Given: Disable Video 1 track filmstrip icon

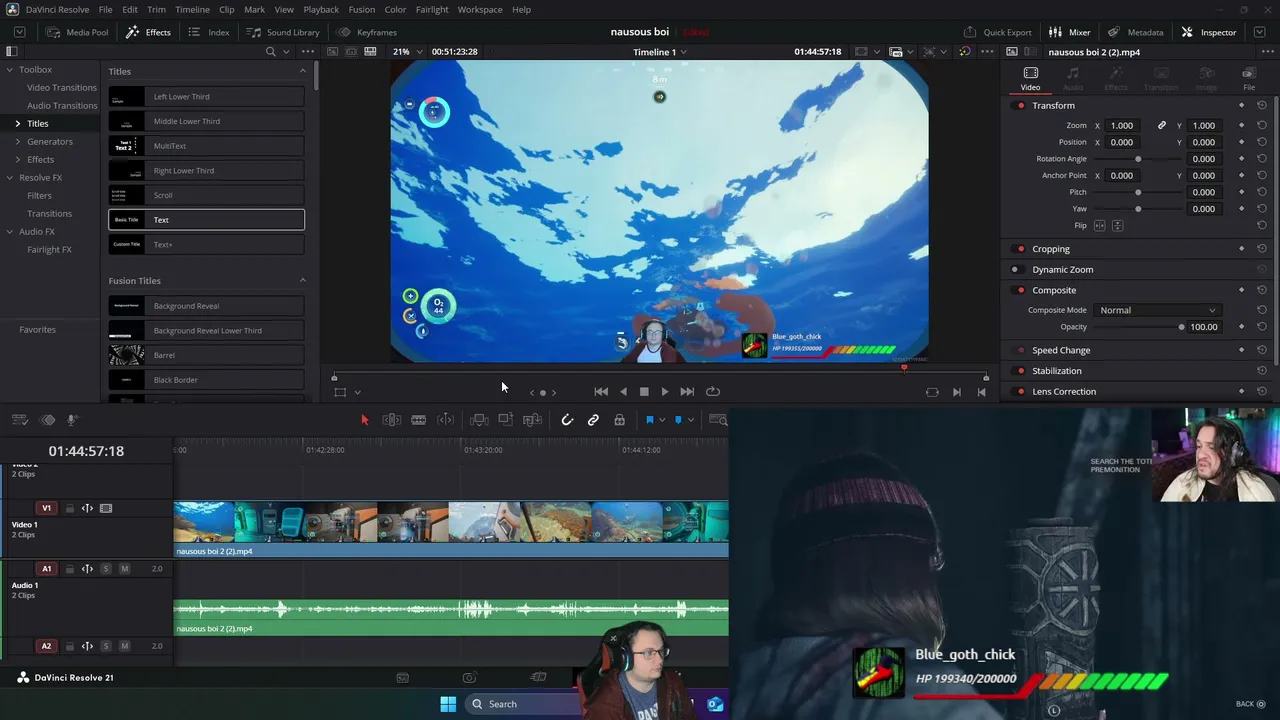Looking at the screenshot, I should (x=106, y=508).
